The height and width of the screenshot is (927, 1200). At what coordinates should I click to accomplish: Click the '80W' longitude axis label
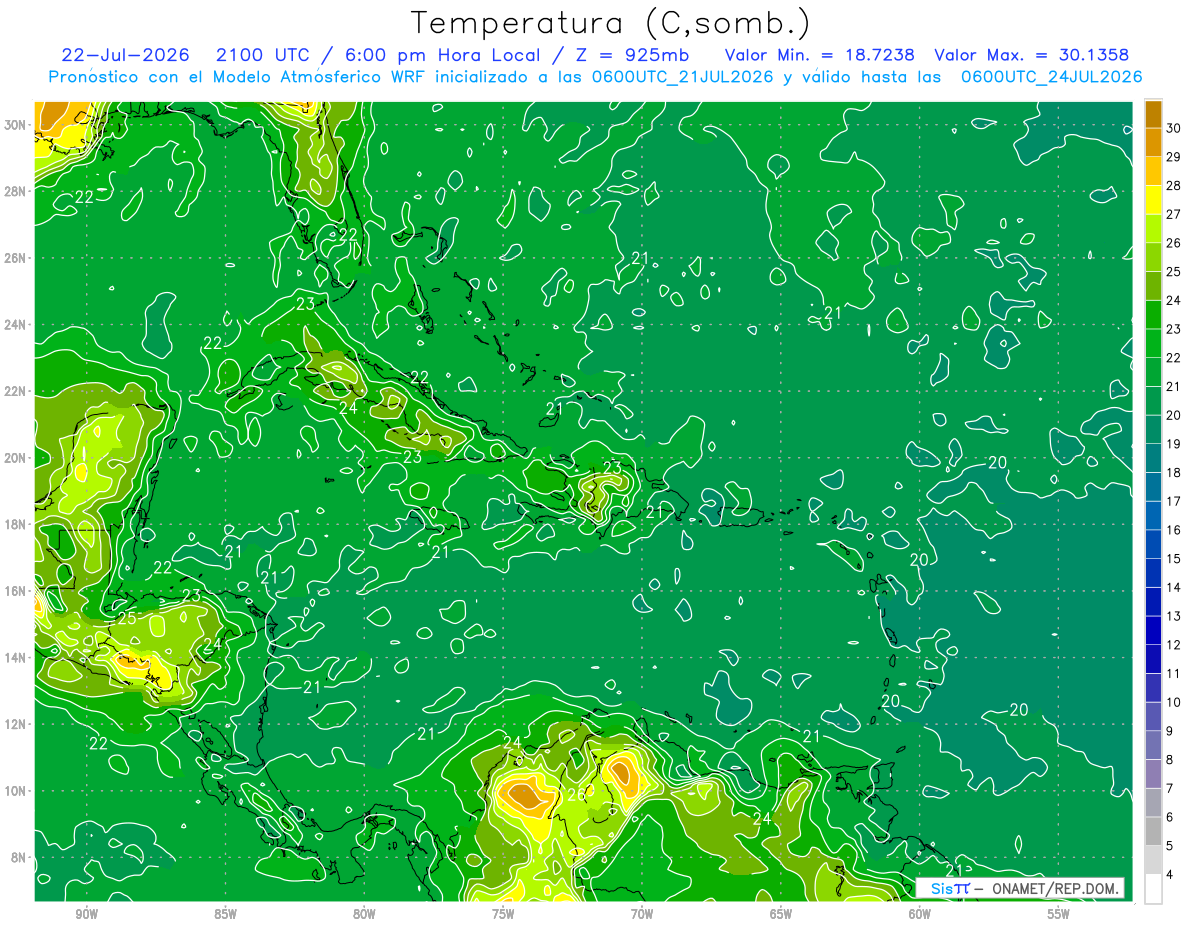[x=364, y=914]
